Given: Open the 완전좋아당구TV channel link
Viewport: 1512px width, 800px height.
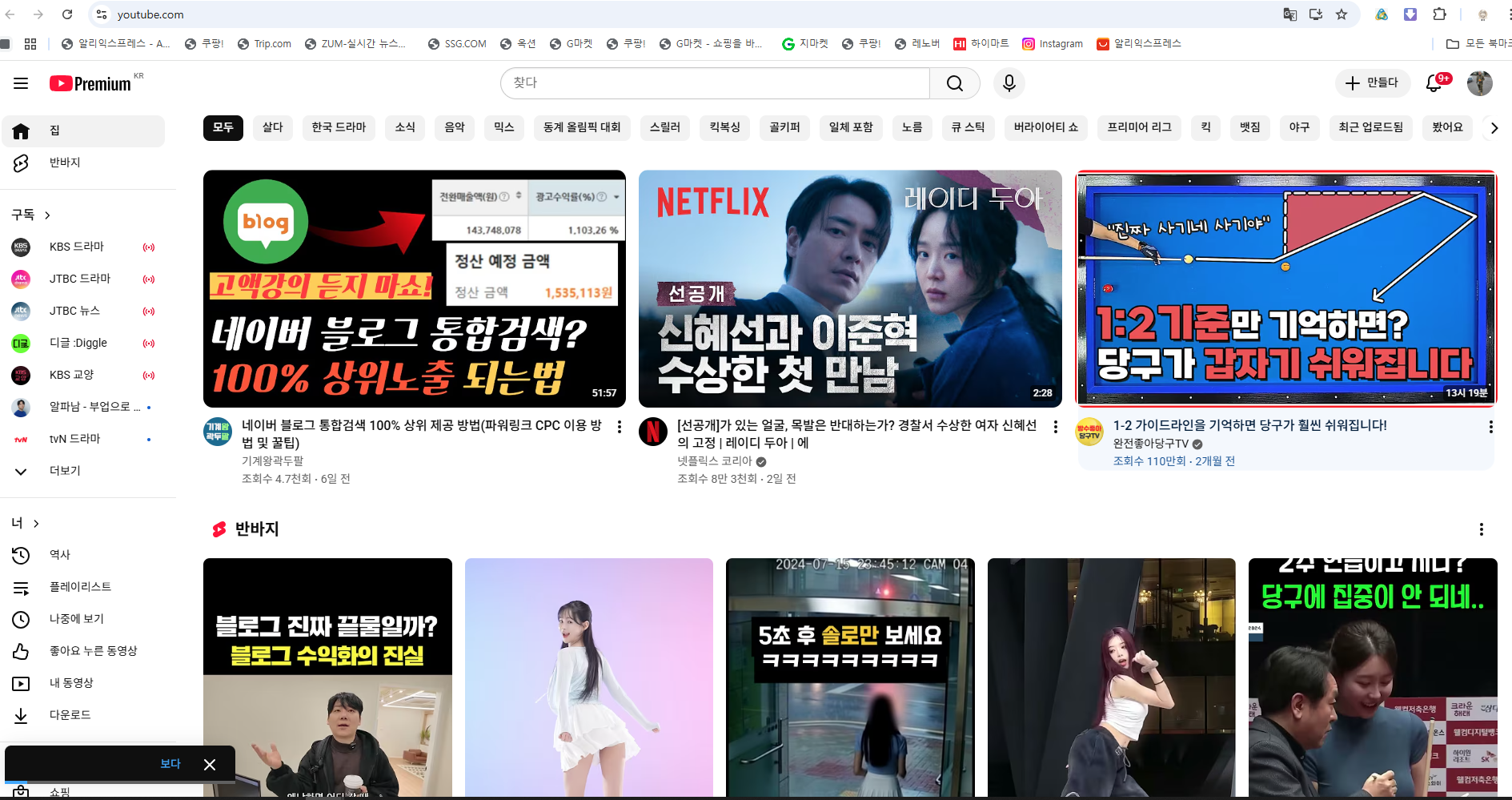Looking at the screenshot, I should (1151, 444).
